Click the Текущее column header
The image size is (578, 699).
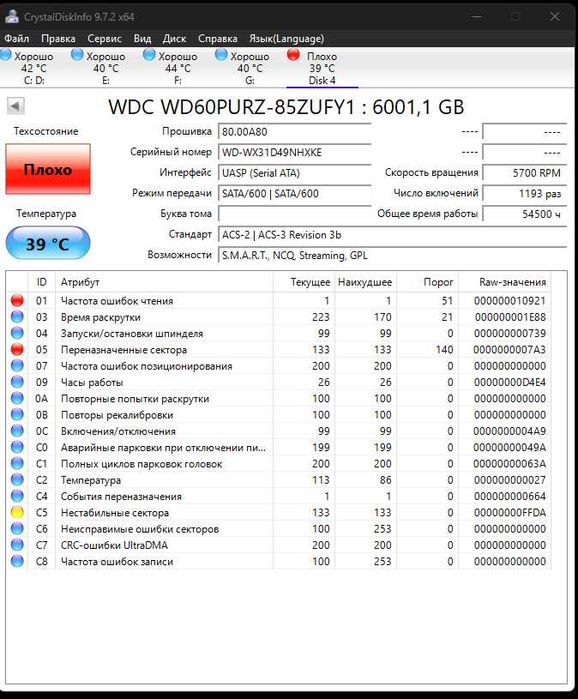coord(304,282)
